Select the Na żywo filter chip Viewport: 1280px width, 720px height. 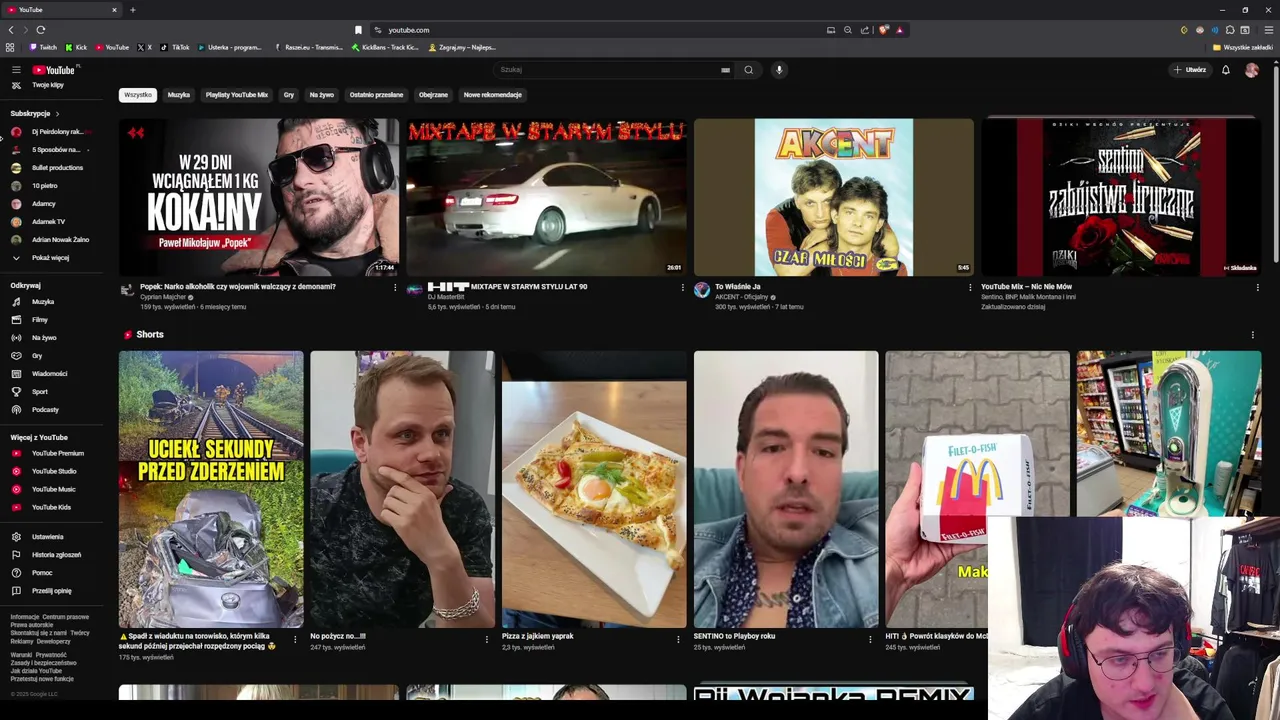322,95
